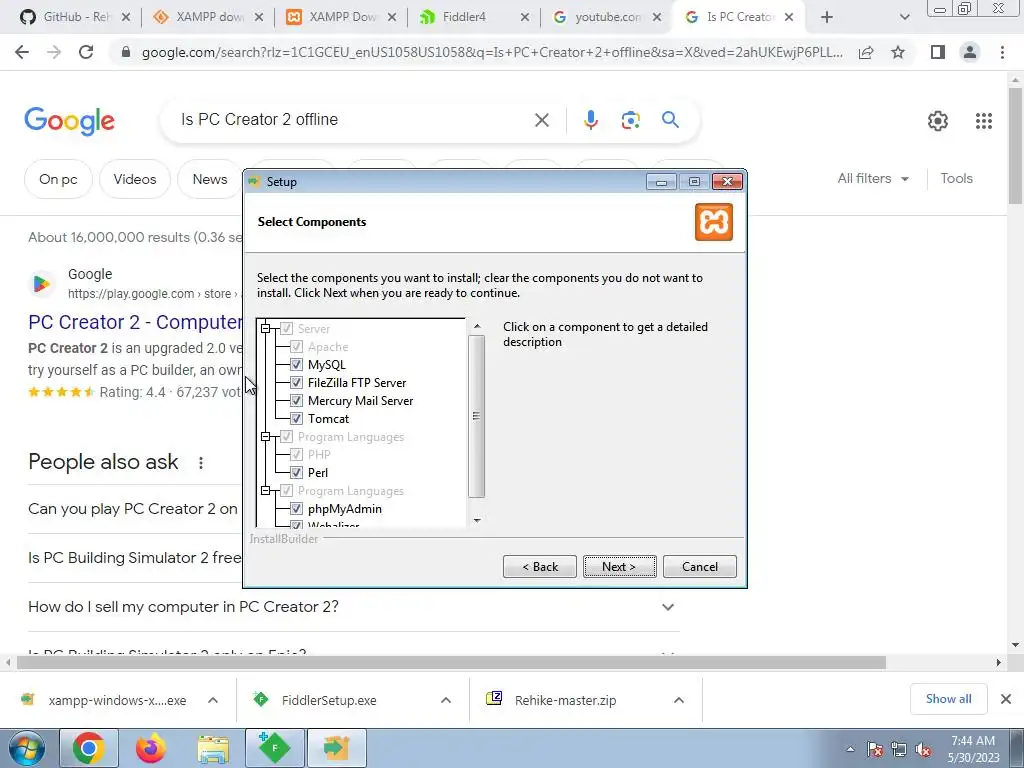This screenshot has height=768, width=1024.
Task: Share this page icon in address bar
Action: pos(866,52)
